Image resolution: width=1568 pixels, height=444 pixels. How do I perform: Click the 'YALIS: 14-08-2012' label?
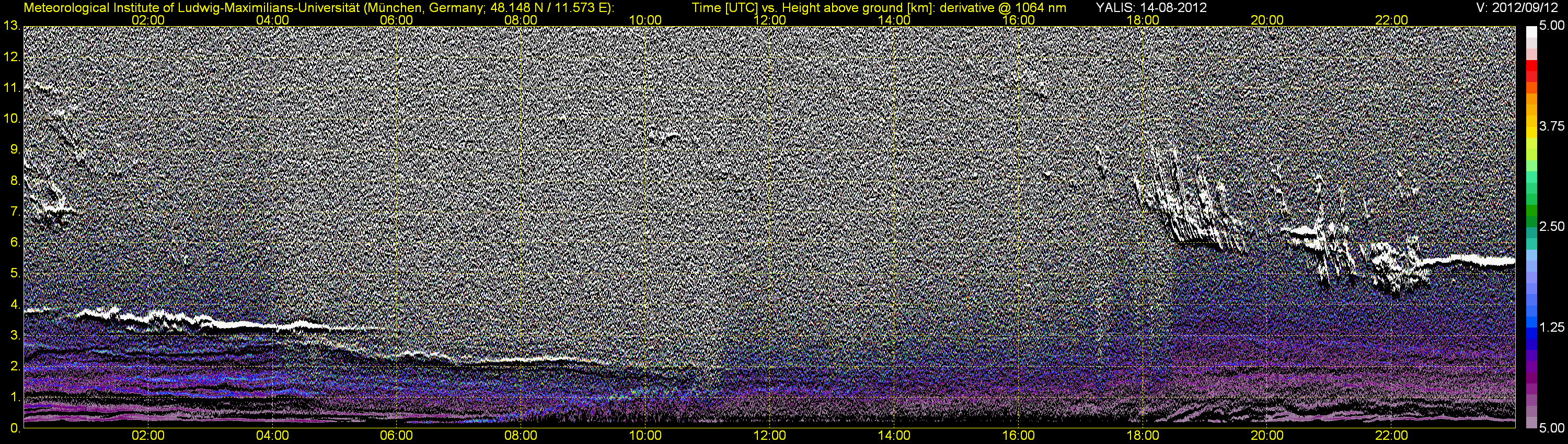[x=1151, y=8]
